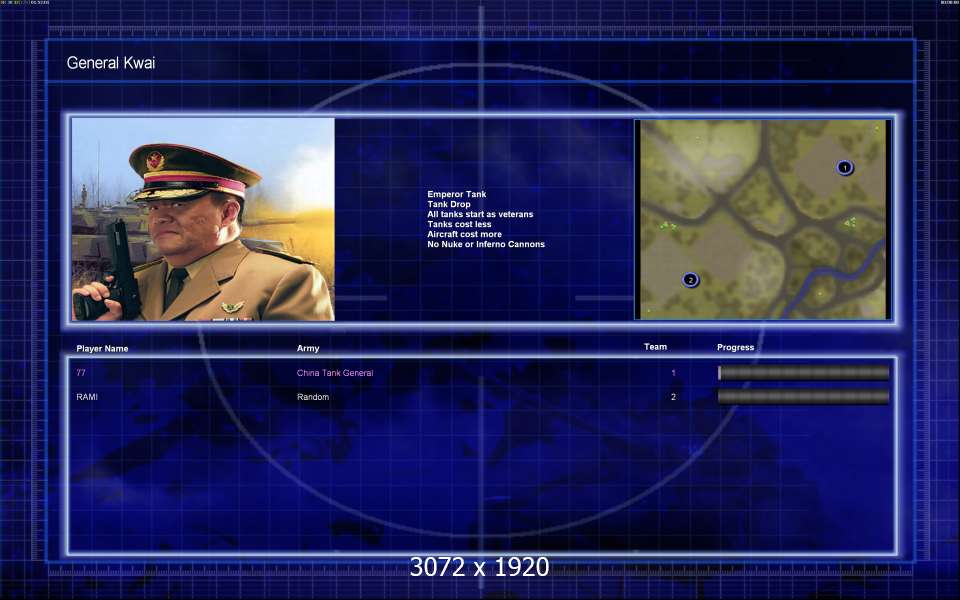Click the 'General Kwai' title text
The width and height of the screenshot is (960, 600).
[x=111, y=62]
